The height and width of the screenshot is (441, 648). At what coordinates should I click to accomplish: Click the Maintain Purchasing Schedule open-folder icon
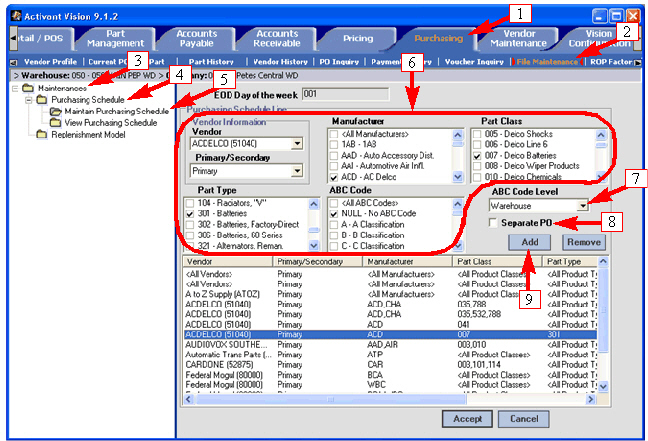pyautogui.click(x=55, y=112)
